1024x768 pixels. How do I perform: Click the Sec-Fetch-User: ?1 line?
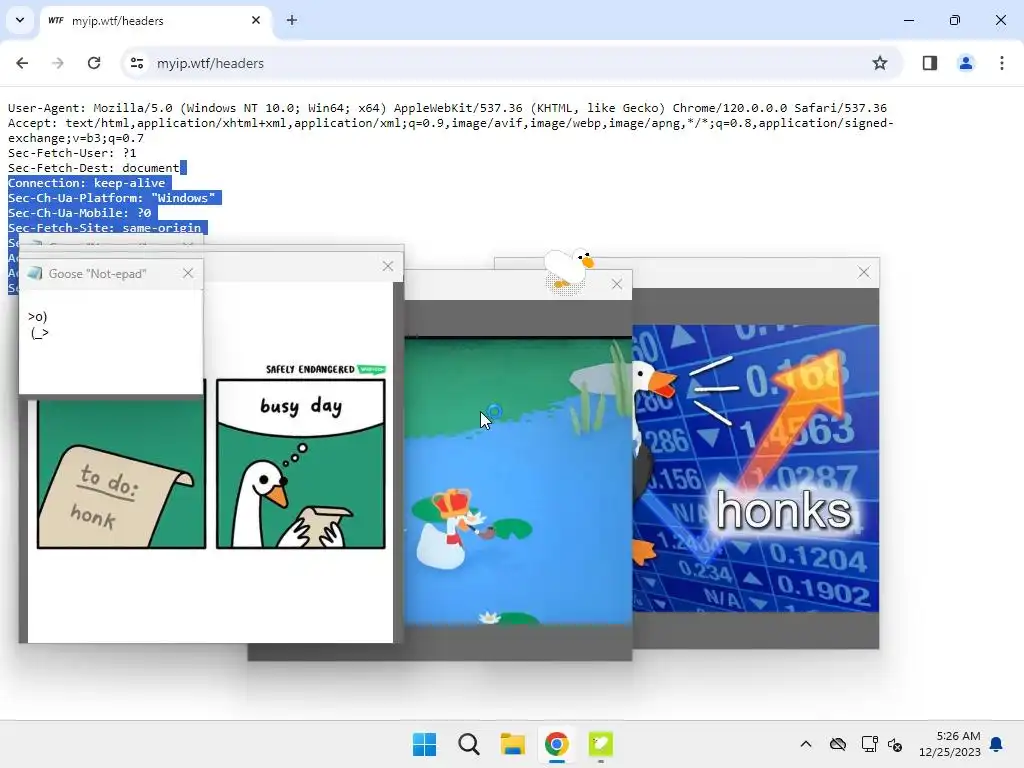[x=72, y=153]
